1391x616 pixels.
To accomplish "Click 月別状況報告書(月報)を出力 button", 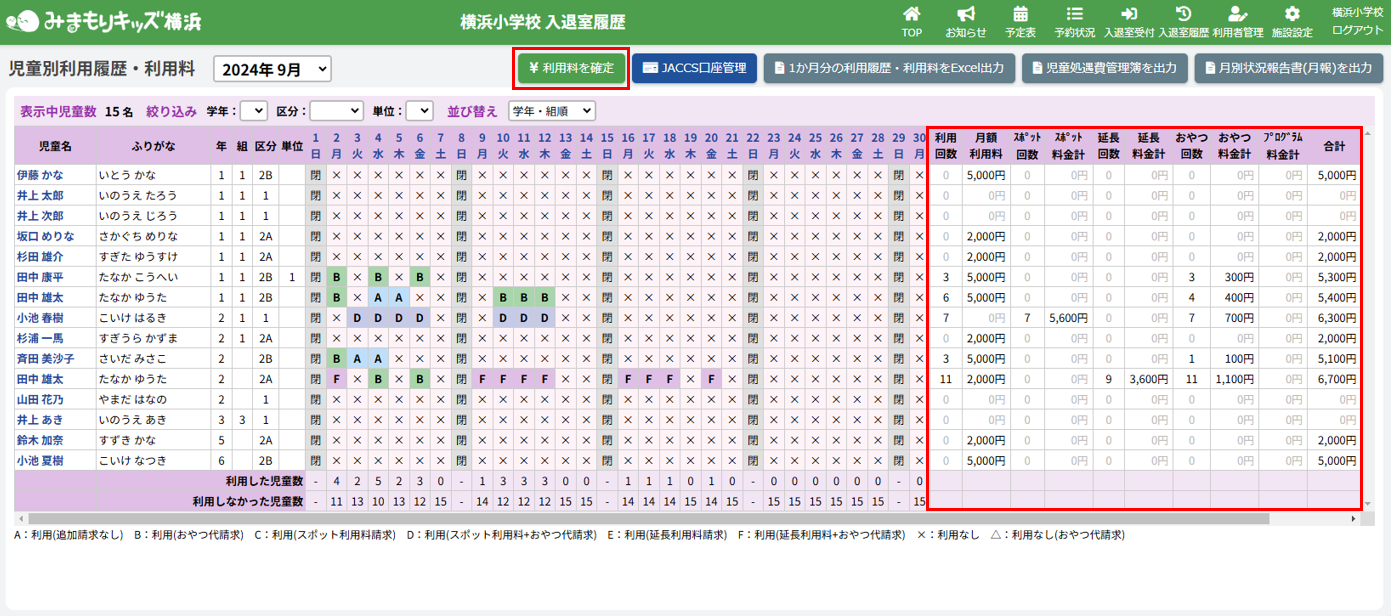I will tap(1288, 68).
